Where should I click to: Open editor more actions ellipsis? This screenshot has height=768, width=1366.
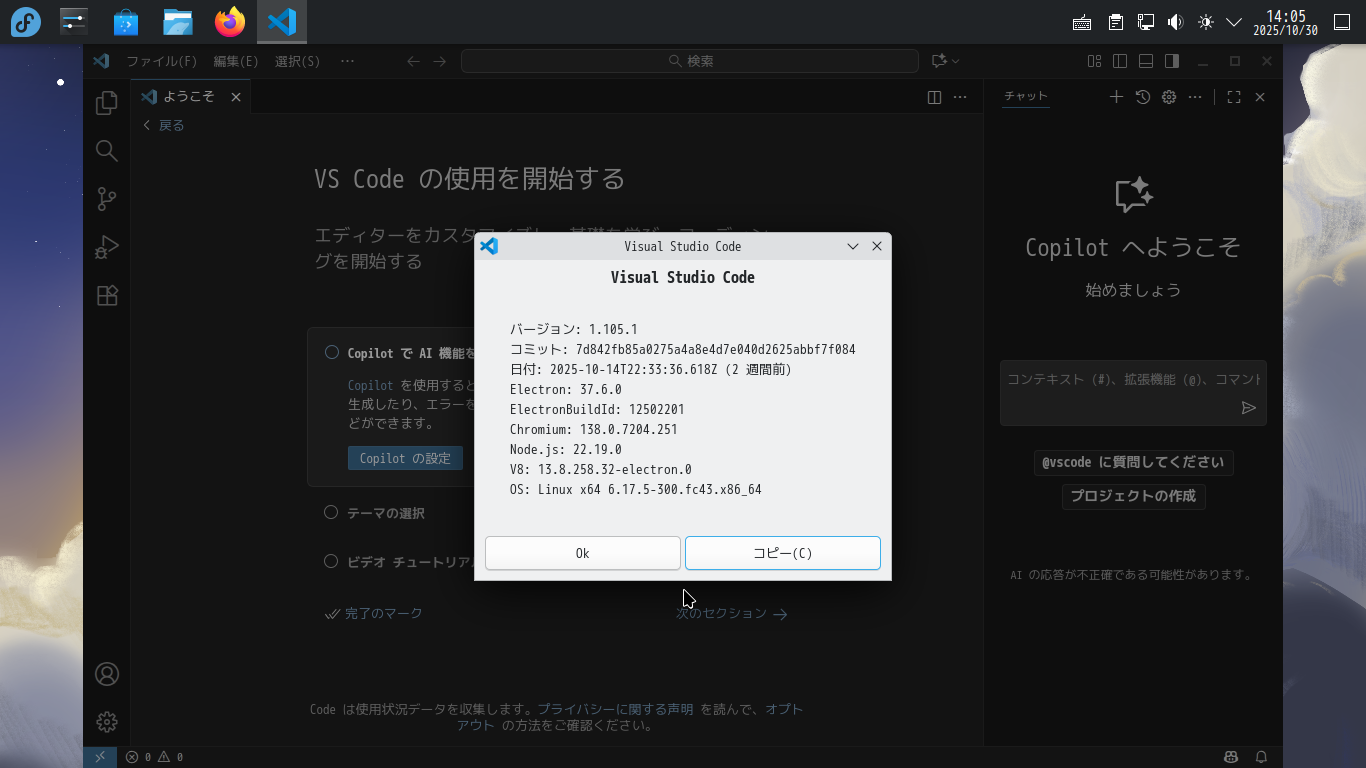[960, 97]
